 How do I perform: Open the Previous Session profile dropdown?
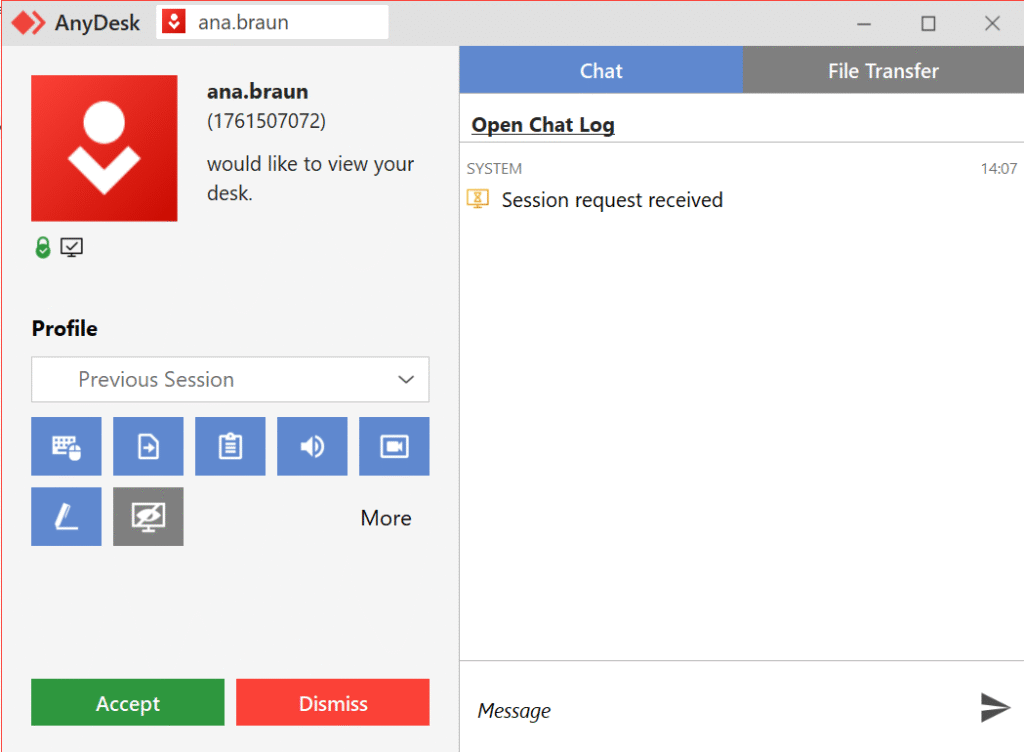[230, 380]
